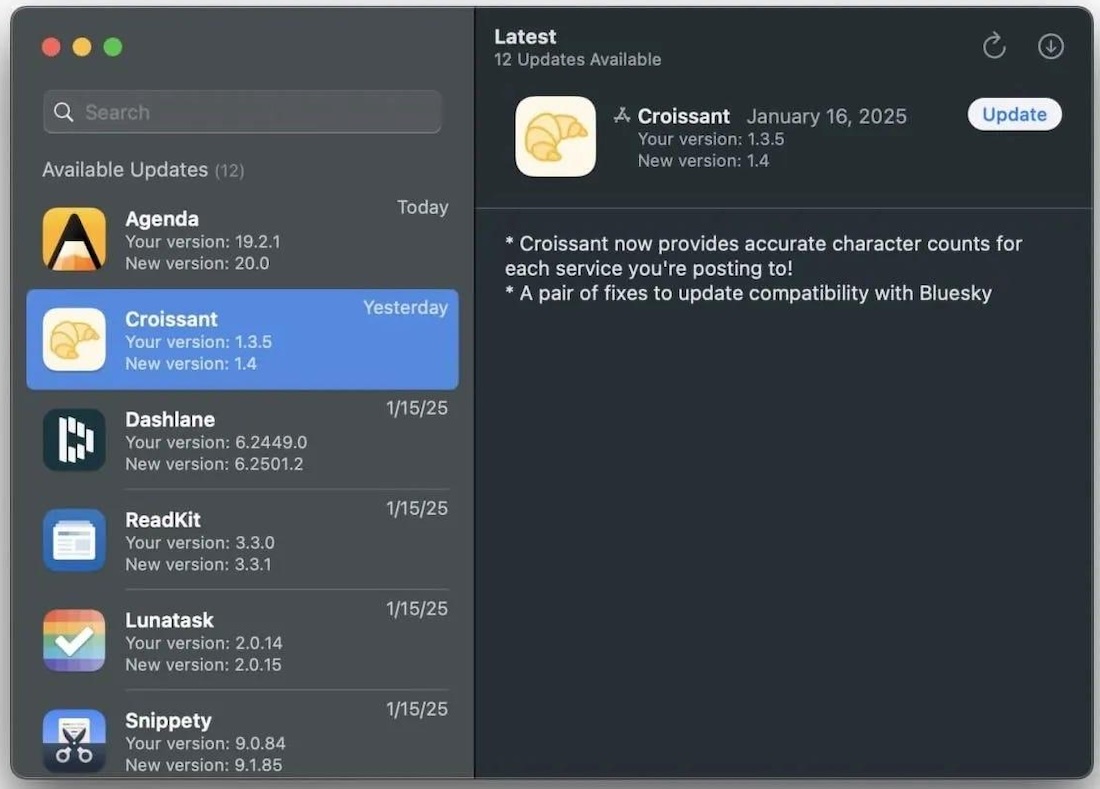
Task: Click the Available Updates heading
Action: click(143, 170)
